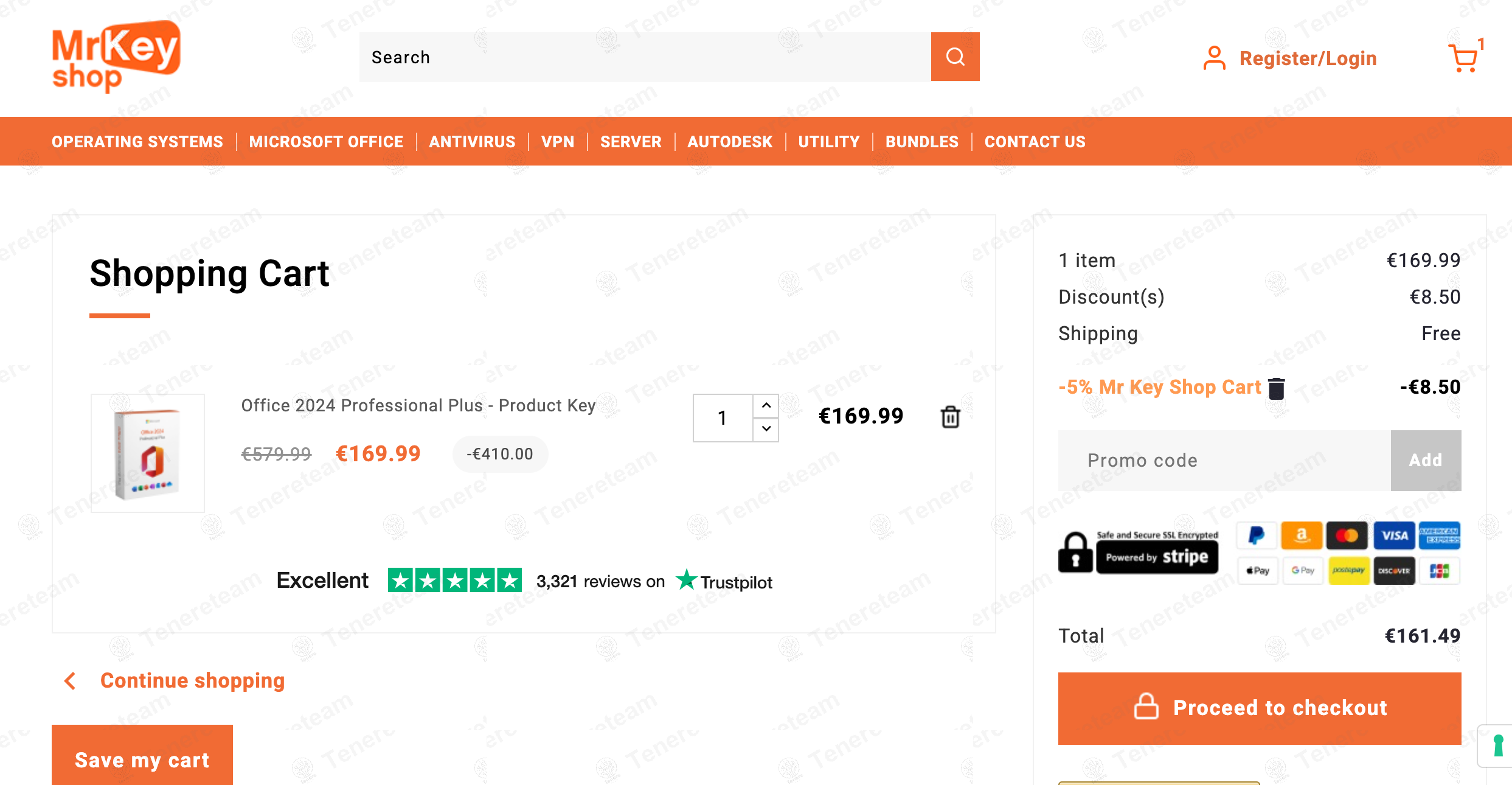The image size is (1512, 785).
Task: Decrease quantity with the down arrow
Action: point(766,429)
